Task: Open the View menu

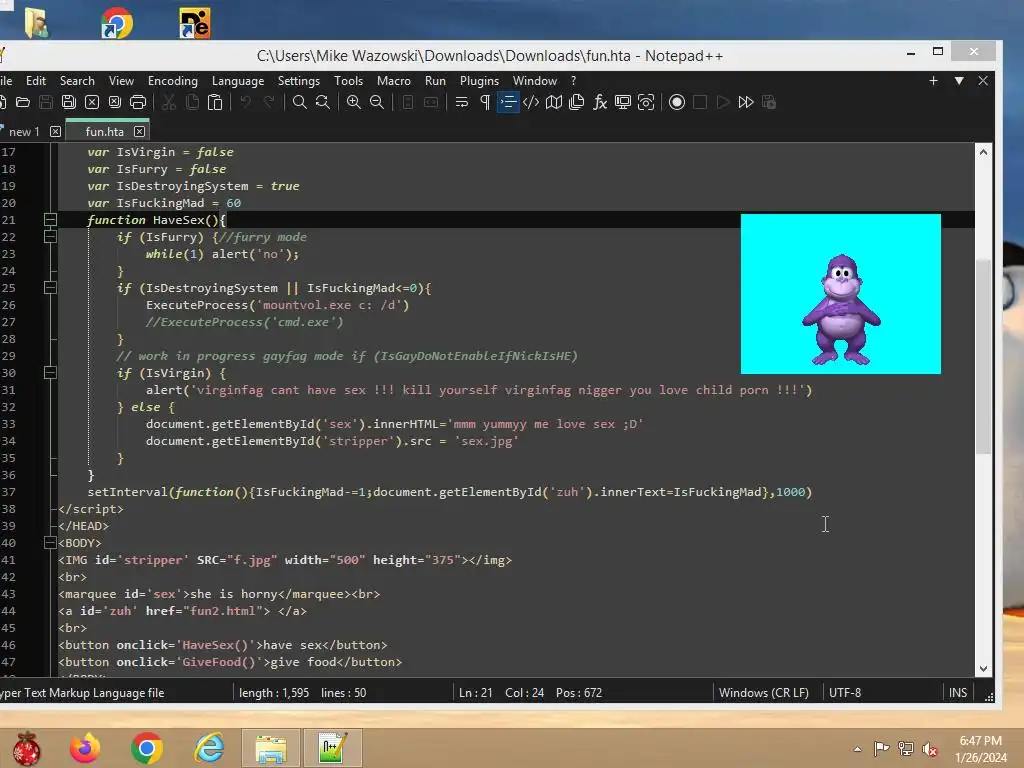Action: tap(121, 81)
